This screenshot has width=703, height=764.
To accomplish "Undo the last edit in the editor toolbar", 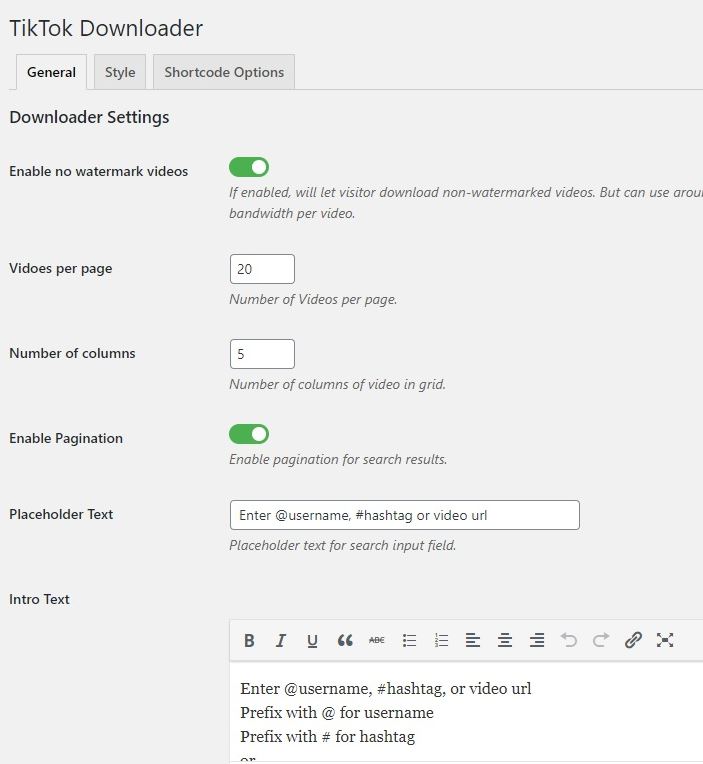I will [569, 640].
